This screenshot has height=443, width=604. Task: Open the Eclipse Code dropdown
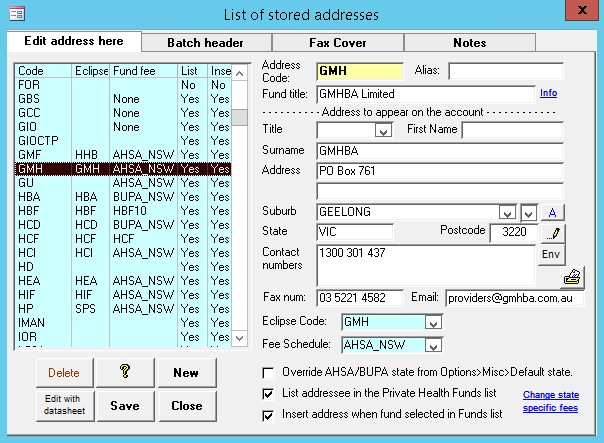(x=433, y=322)
